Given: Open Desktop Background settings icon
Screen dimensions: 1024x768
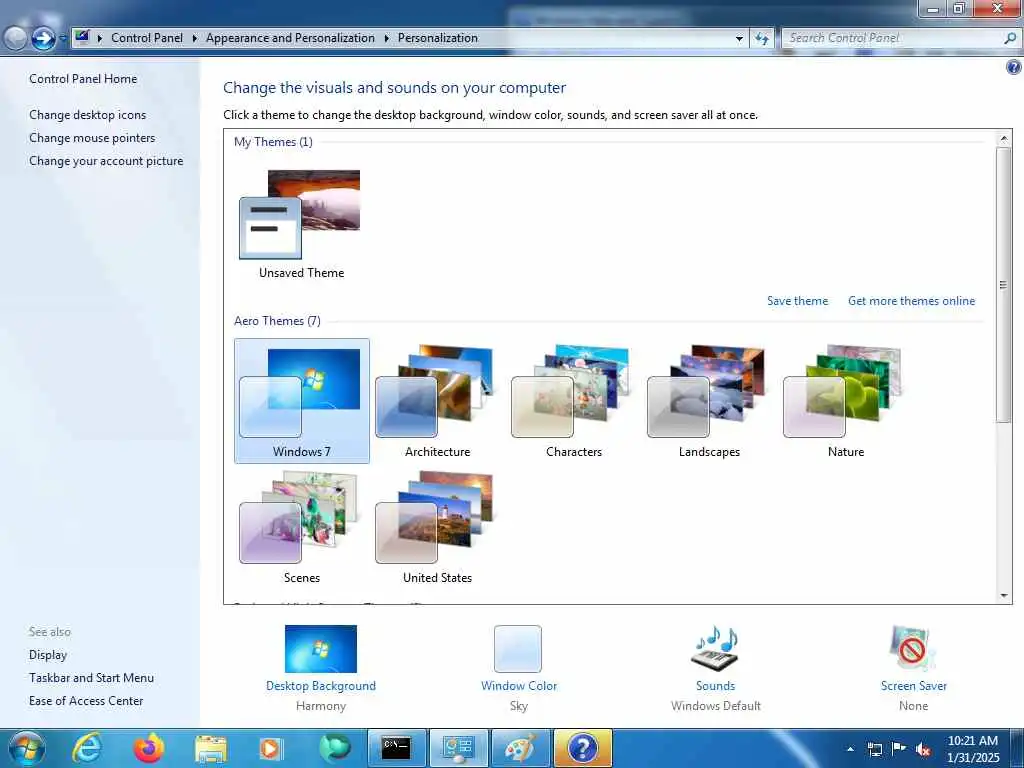Looking at the screenshot, I should click(x=321, y=648).
